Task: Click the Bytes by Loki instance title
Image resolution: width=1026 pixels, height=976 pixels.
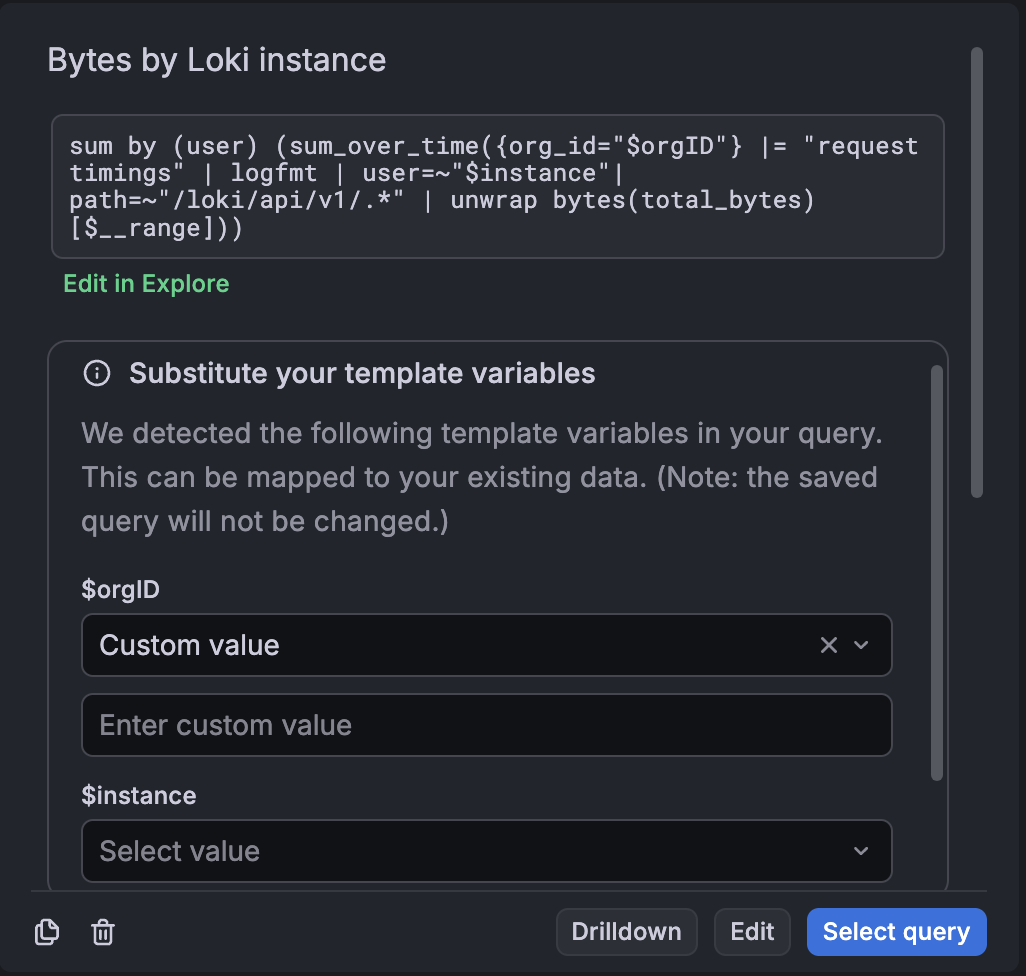Action: pos(217,60)
